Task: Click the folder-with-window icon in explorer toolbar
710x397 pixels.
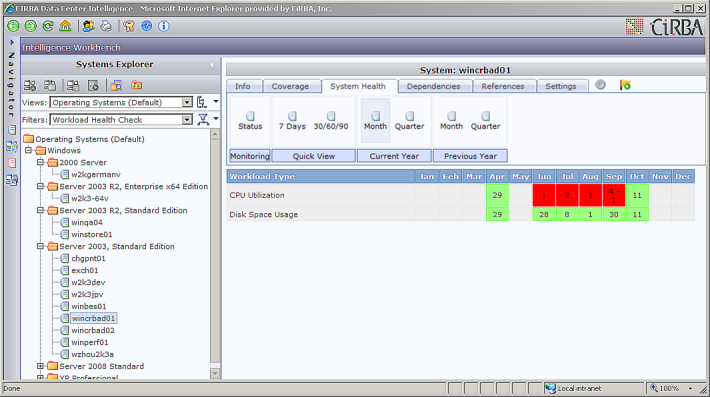Action: [116, 85]
